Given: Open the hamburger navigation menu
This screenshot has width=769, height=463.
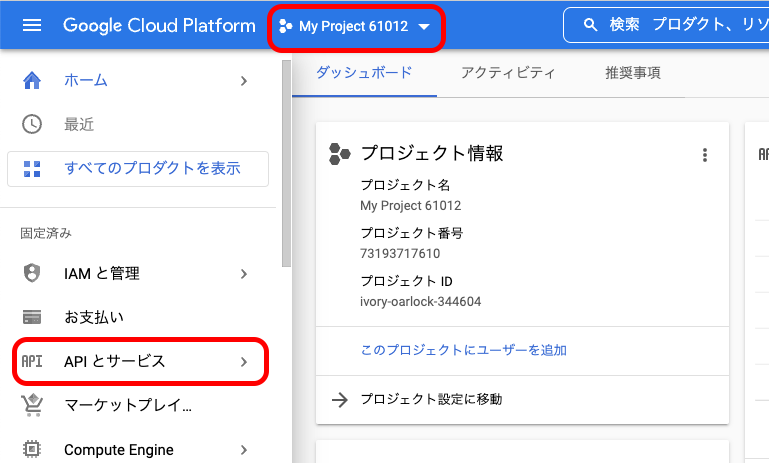Looking at the screenshot, I should pyautogui.click(x=32, y=25).
